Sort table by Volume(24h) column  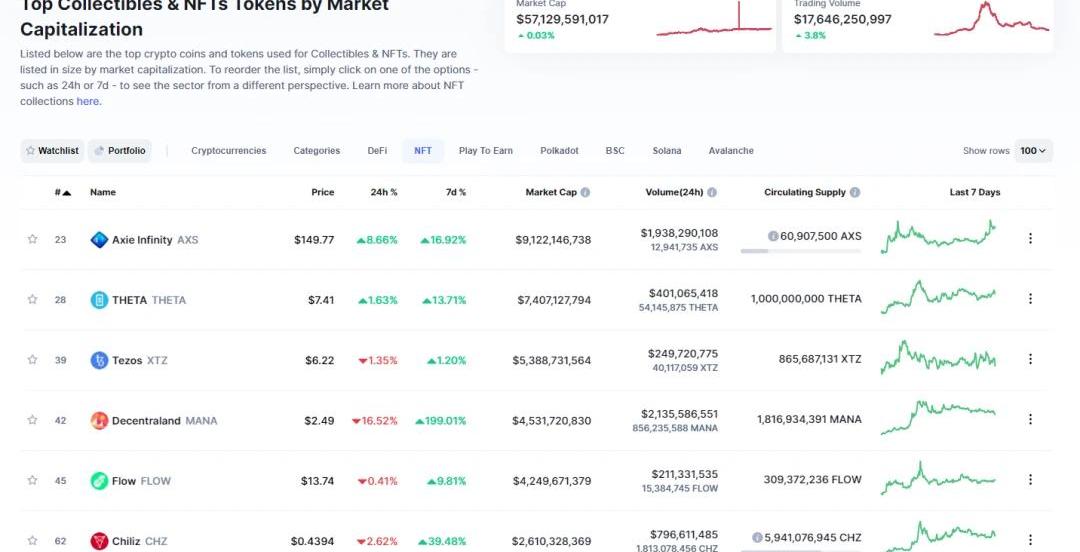tap(674, 192)
